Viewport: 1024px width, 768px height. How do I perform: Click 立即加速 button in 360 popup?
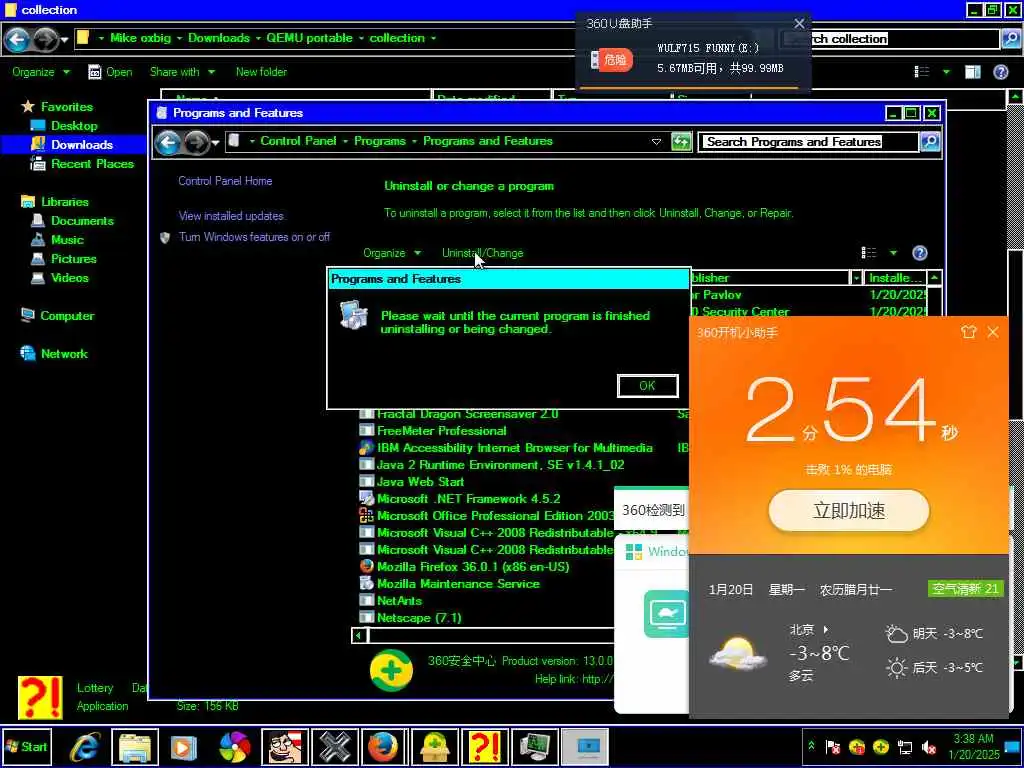849,510
